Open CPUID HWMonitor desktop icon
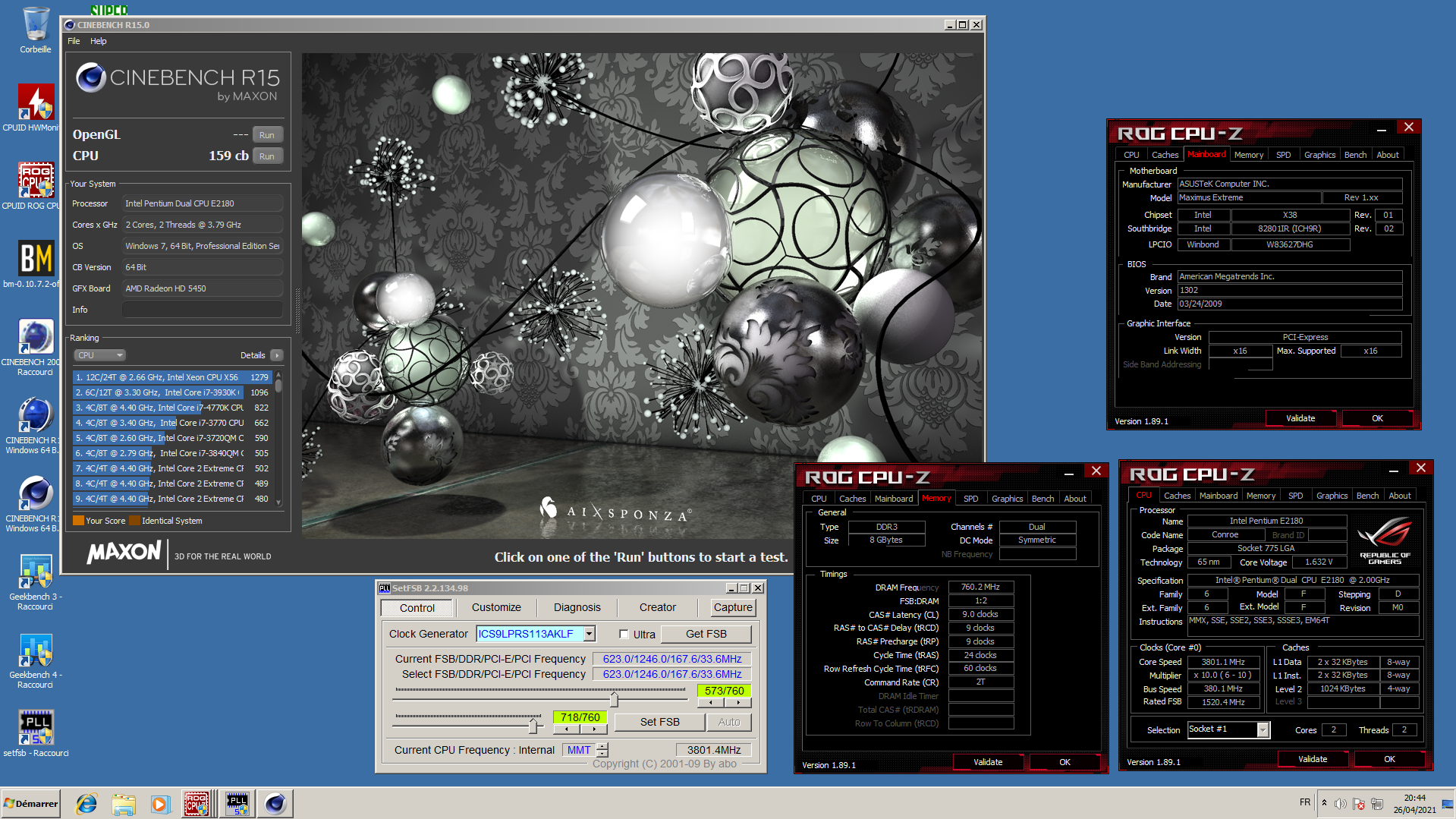The height and width of the screenshot is (819, 1456). [36, 108]
